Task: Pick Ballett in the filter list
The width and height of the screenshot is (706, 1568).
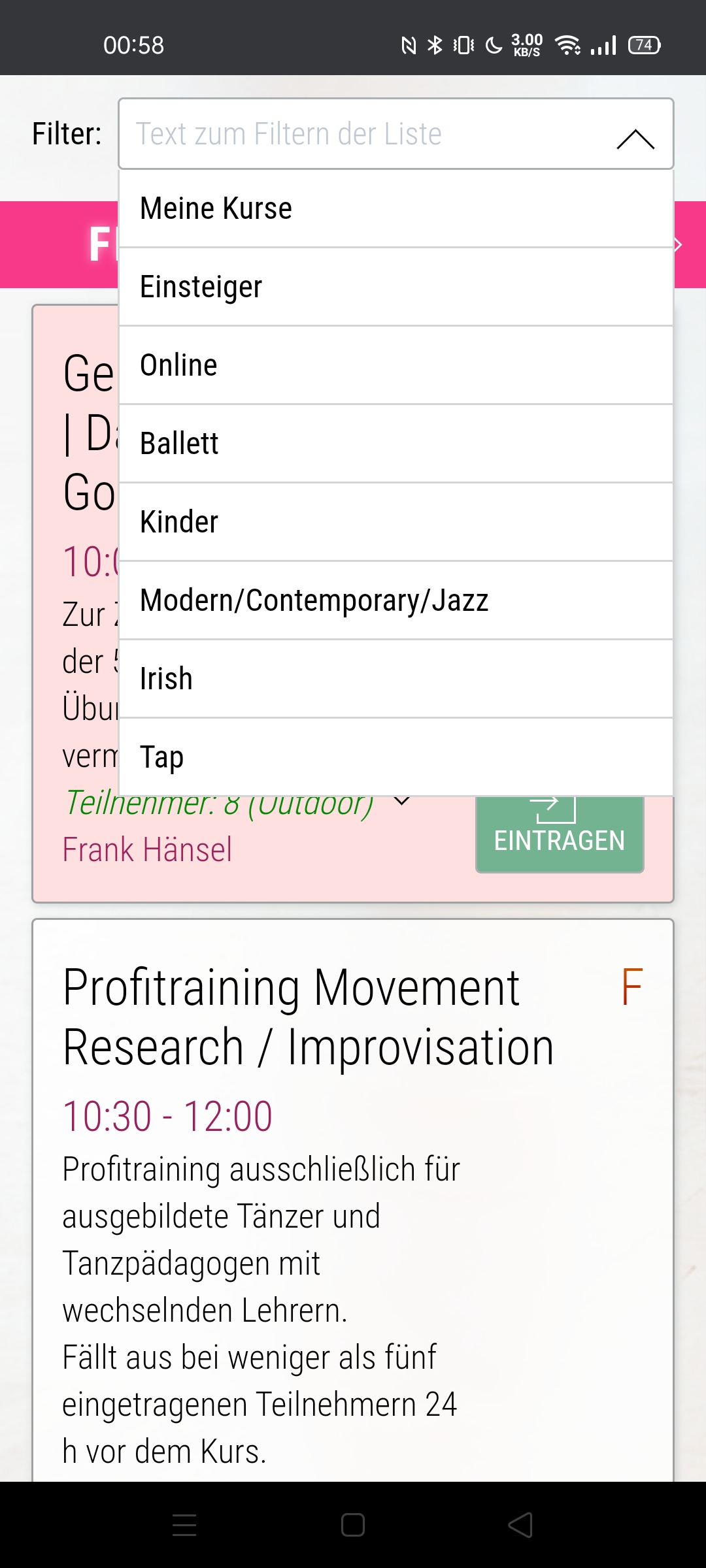Action: [396, 444]
